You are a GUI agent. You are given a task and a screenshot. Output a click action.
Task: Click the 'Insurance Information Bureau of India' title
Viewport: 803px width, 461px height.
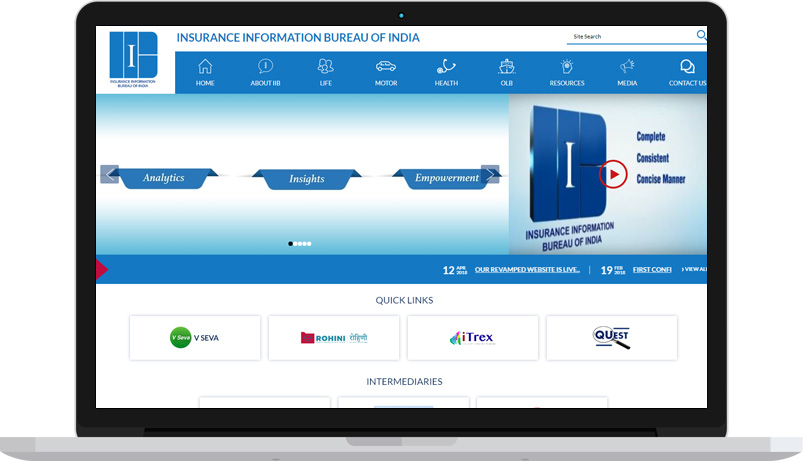pyautogui.click(x=298, y=37)
